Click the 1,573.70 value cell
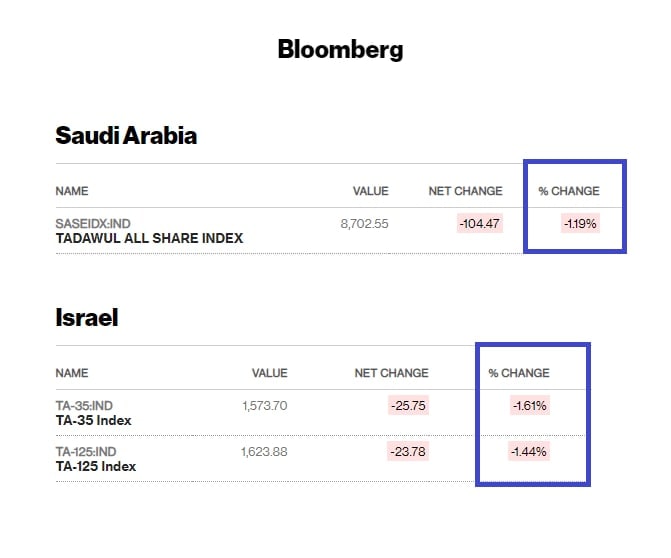The image size is (671, 558). pyautogui.click(x=264, y=406)
